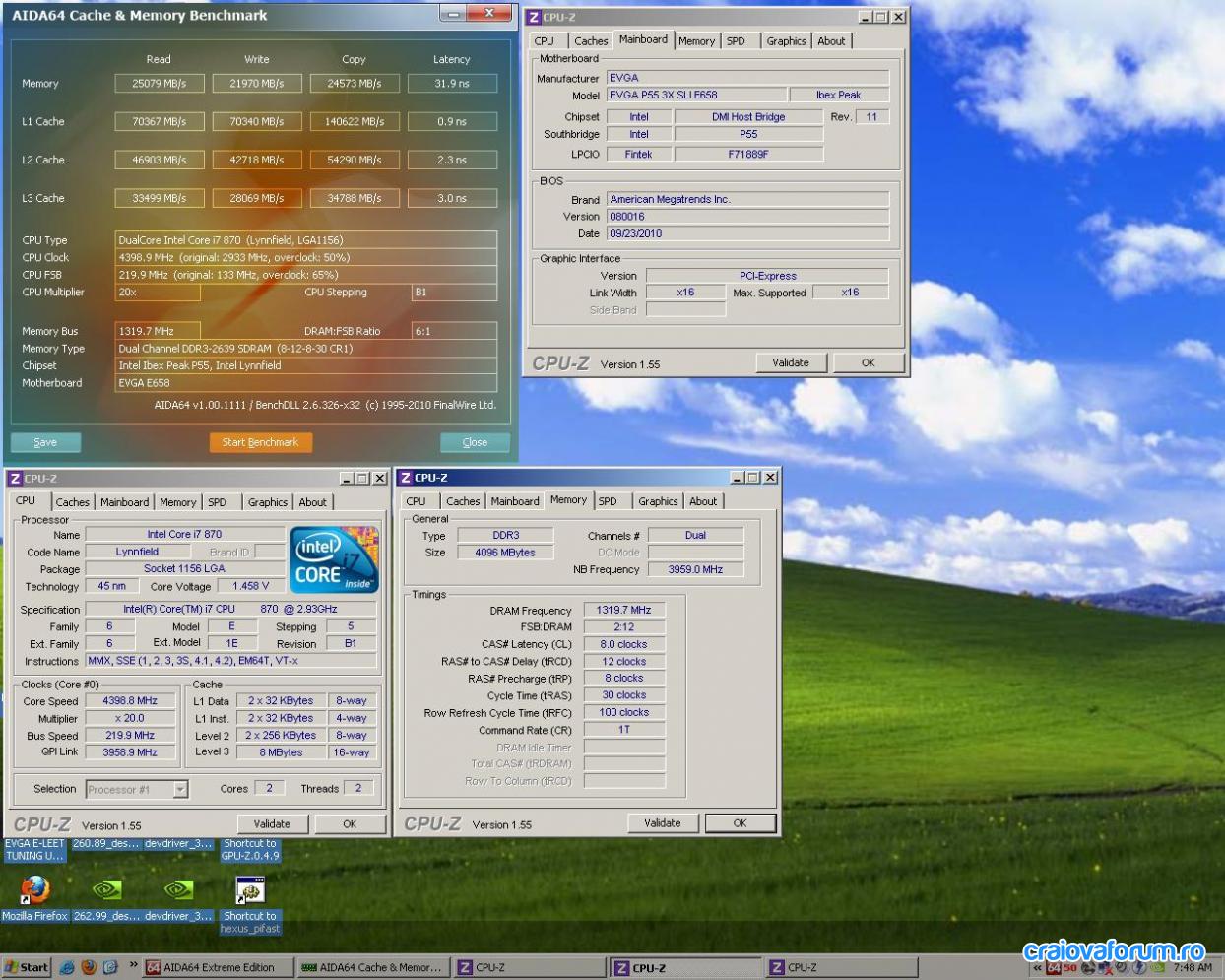Click the DRAM:FSB Ratio value '6:1'
Image resolution: width=1225 pixels, height=980 pixels.
point(454,332)
